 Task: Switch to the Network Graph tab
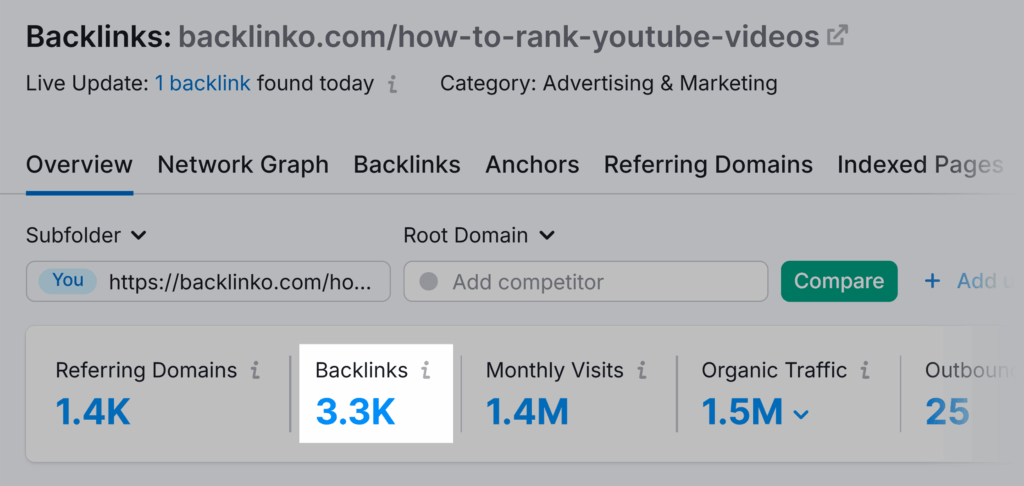coord(243,165)
